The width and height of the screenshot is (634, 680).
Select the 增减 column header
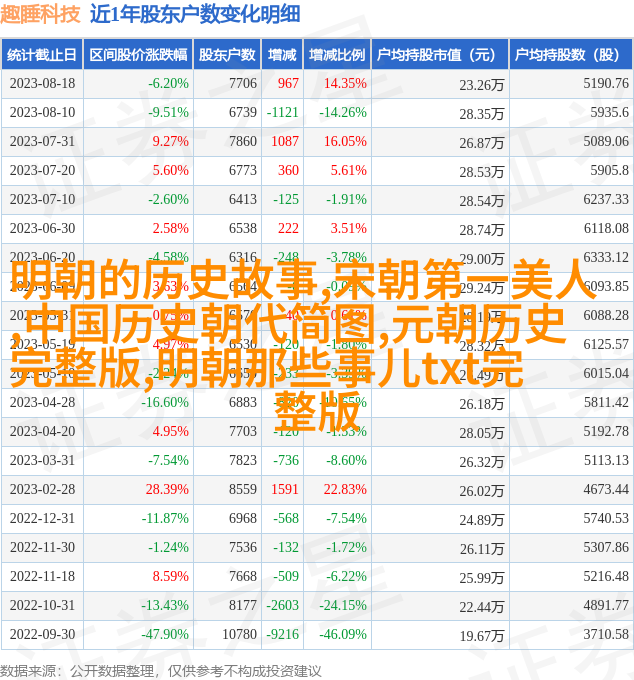point(282,55)
